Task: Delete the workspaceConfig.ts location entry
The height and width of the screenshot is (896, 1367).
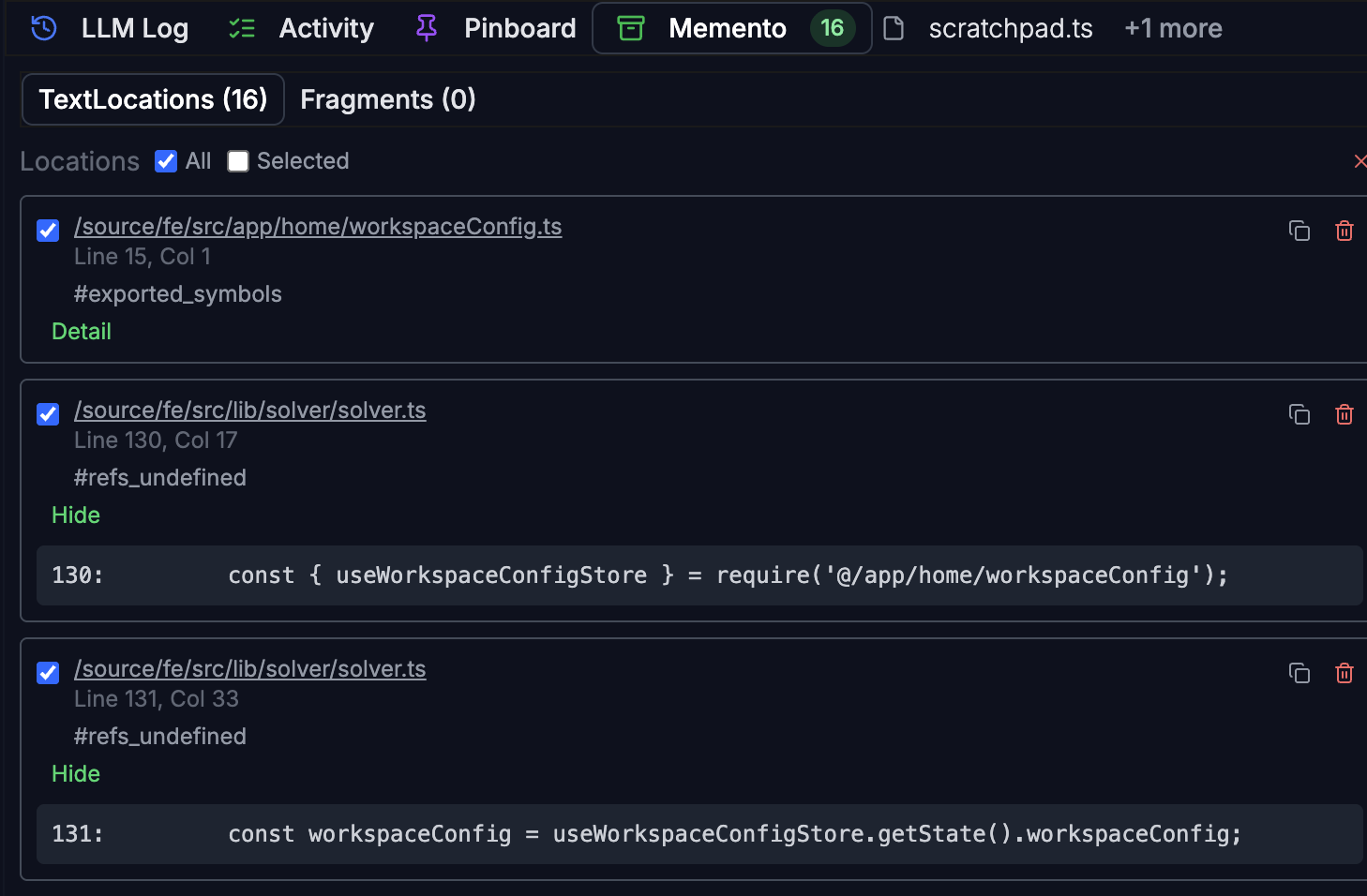Action: (1344, 231)
